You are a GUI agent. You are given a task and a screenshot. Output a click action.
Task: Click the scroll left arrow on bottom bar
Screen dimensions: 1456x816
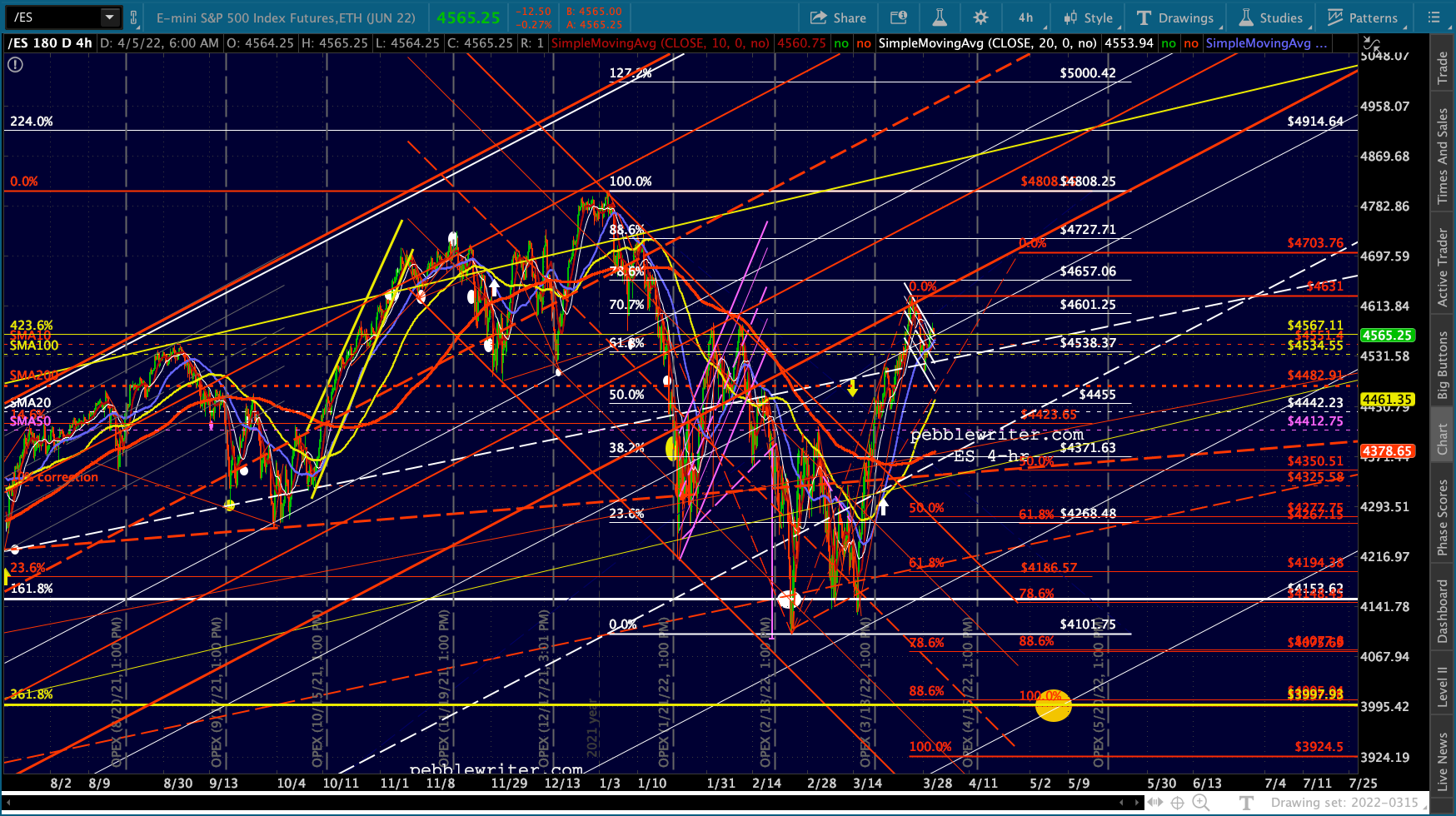[1120, 803]
